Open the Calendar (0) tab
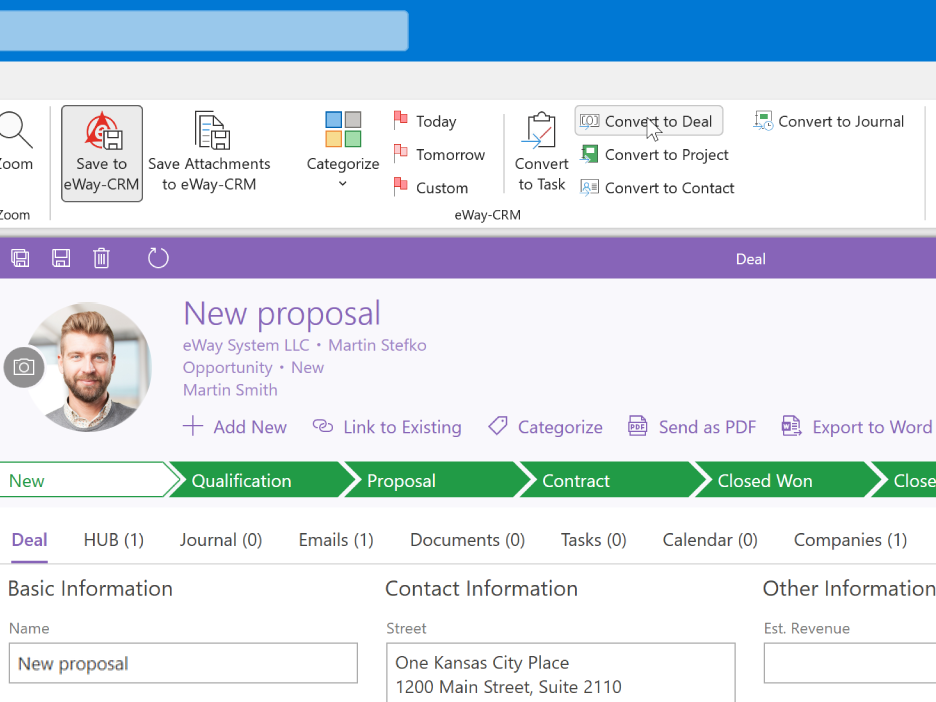 click(710, 540)
